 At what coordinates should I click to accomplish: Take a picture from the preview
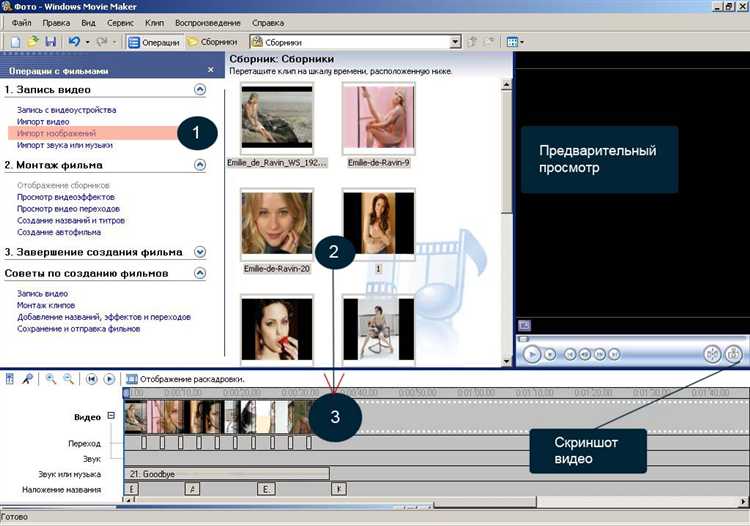[x=733, y=354]
